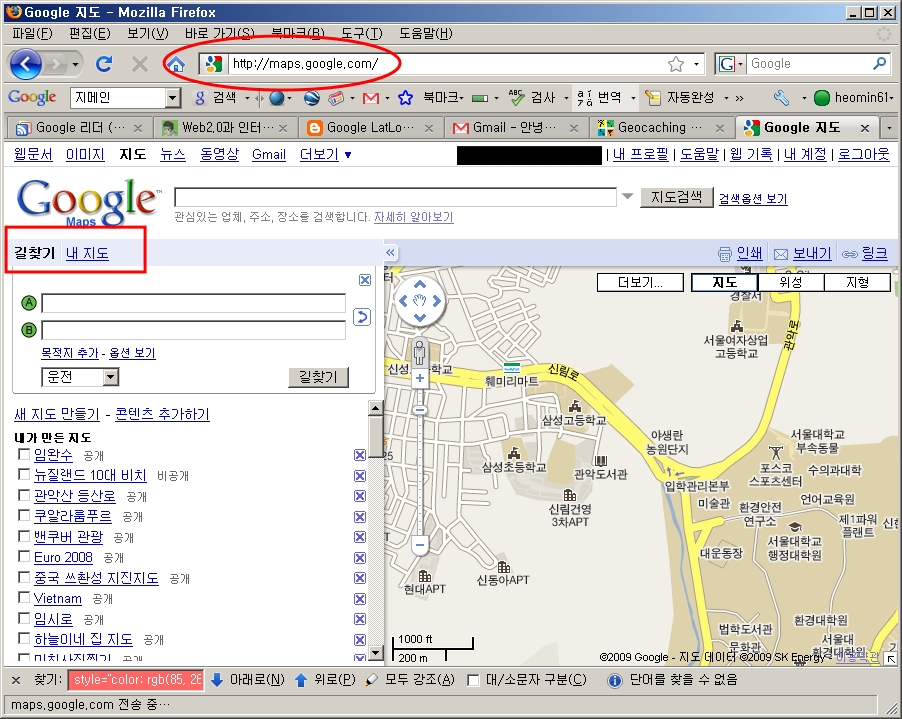Open the home page via house icon

176,64
